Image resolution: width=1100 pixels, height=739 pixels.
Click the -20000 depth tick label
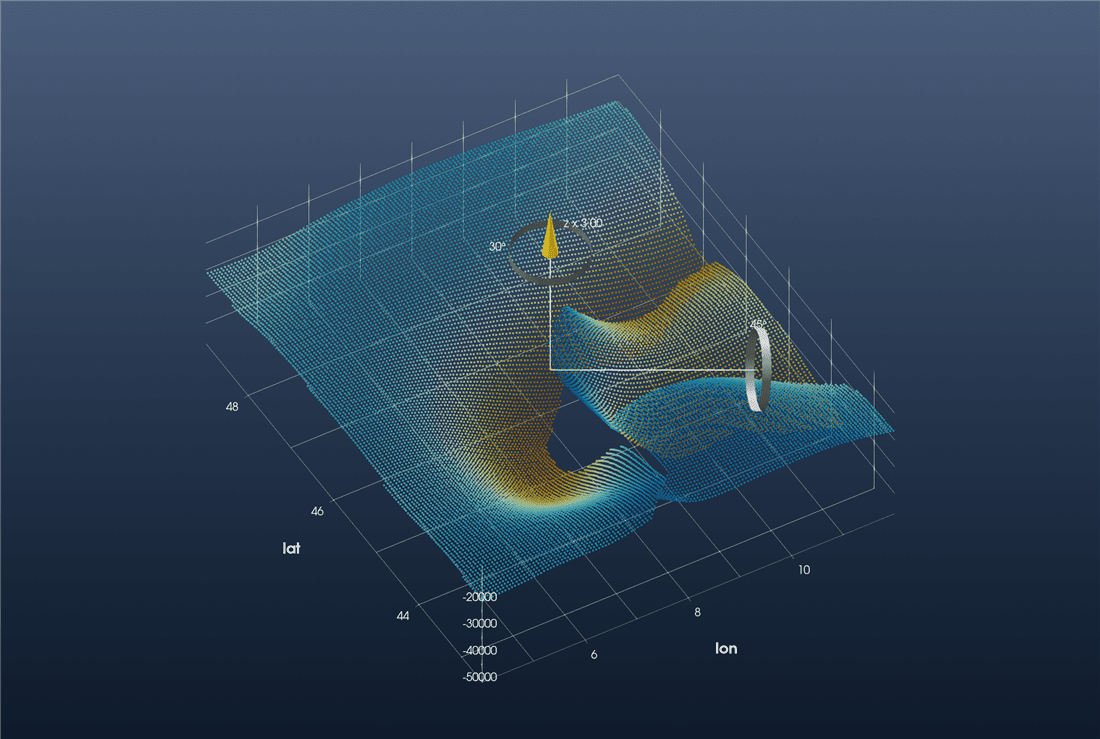tap(479, 597)
